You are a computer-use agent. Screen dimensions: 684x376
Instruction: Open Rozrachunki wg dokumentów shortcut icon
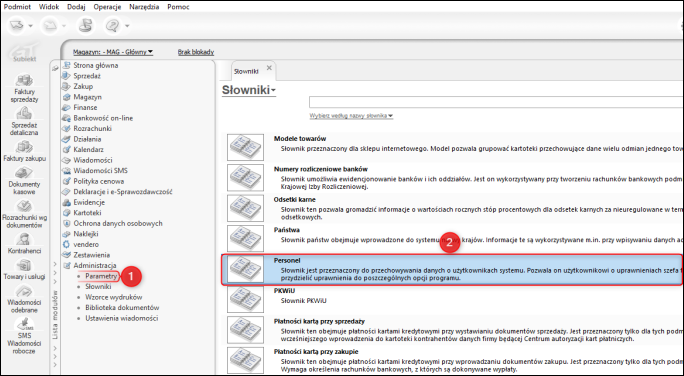24,207
